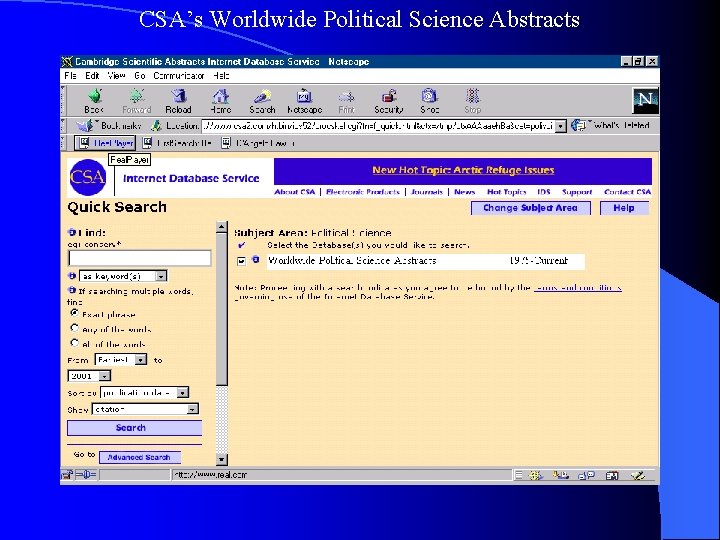The height and width of the screenshot is (540, 720).
Task: Check the Worldwide Political Science Abstracts checkbox
Action: point(242,261)
